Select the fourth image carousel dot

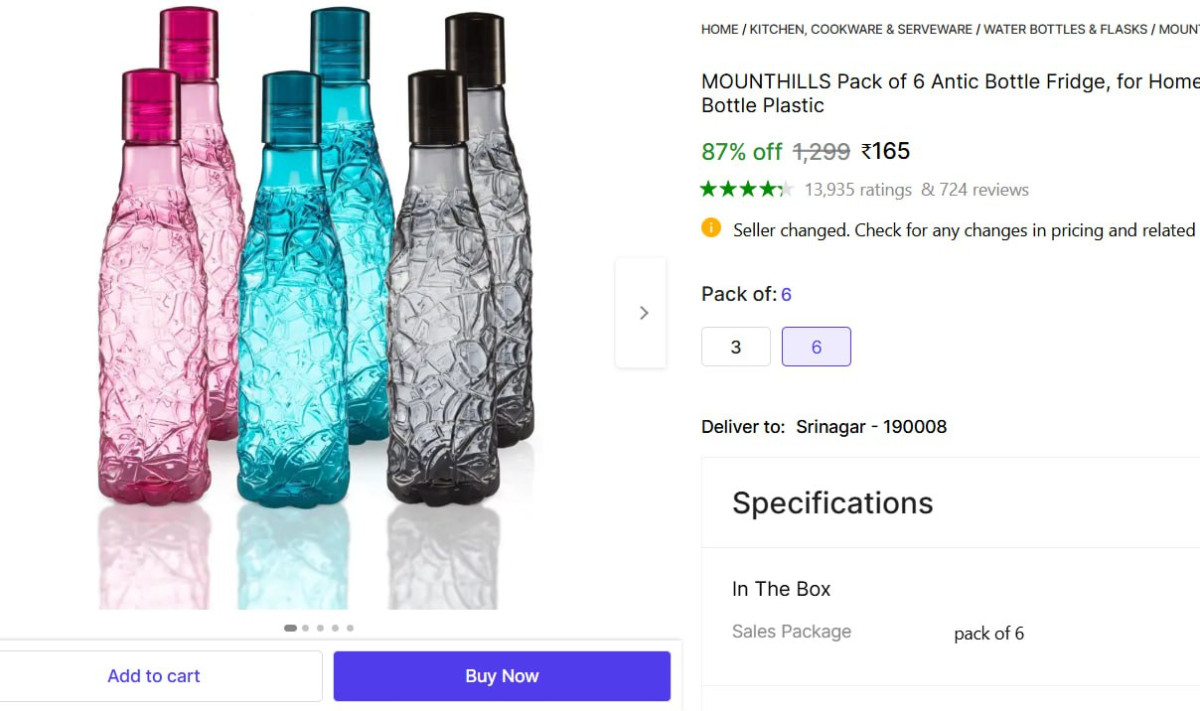click(x=335, y=628)
